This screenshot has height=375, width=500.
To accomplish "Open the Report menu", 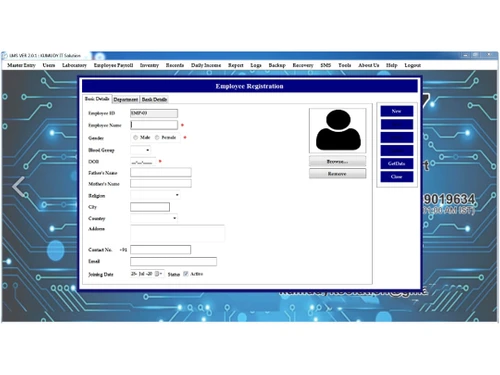I will coord(236,65).
